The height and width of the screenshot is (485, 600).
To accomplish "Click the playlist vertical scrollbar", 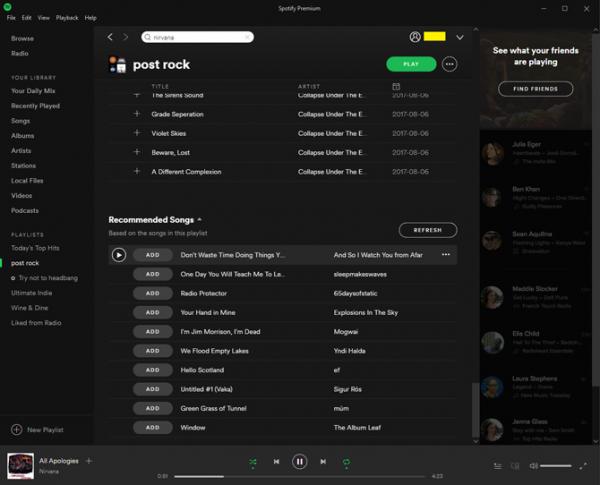I will 475,410.
